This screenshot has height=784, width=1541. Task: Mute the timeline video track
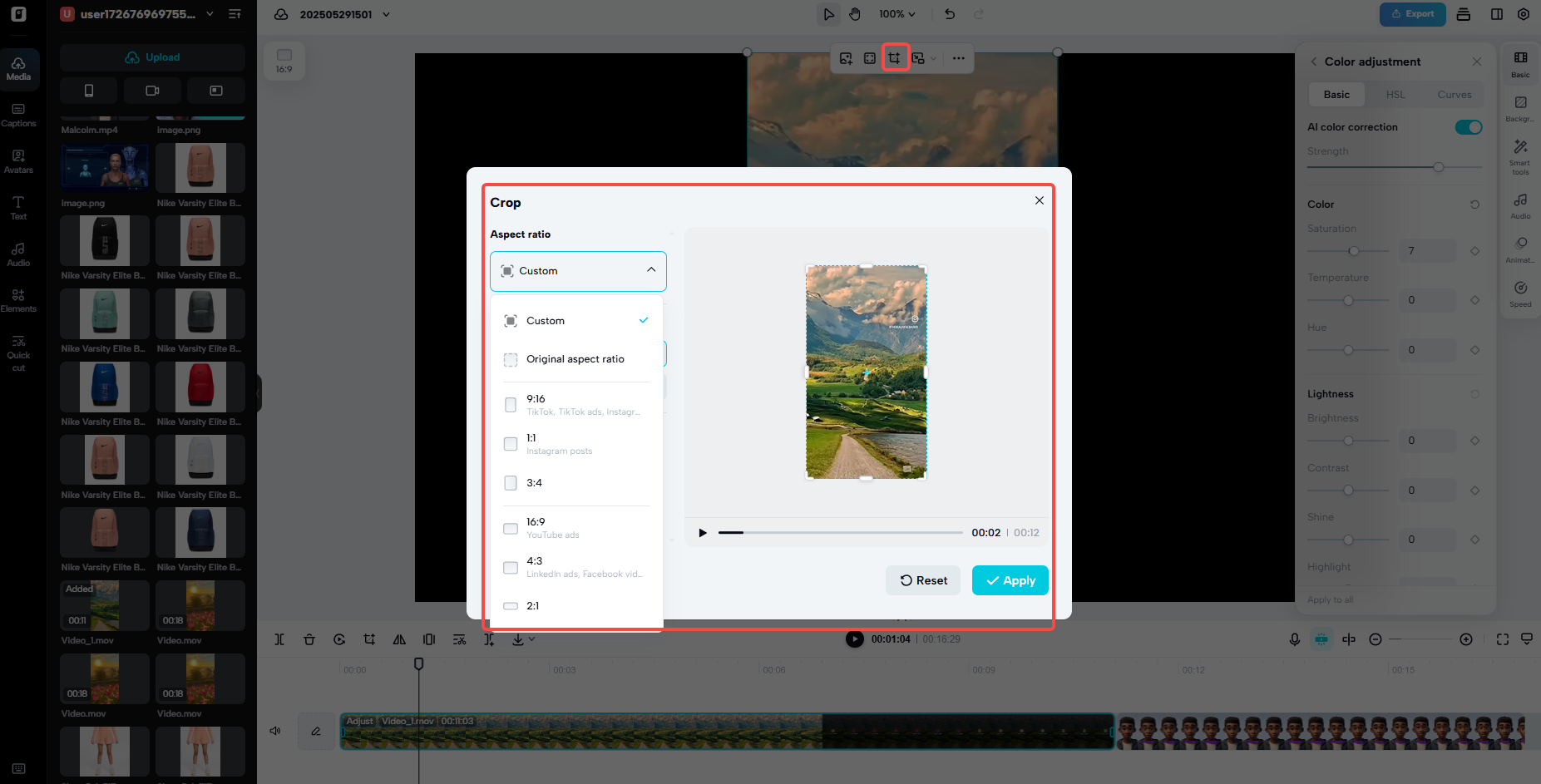[x=275, y=731]
